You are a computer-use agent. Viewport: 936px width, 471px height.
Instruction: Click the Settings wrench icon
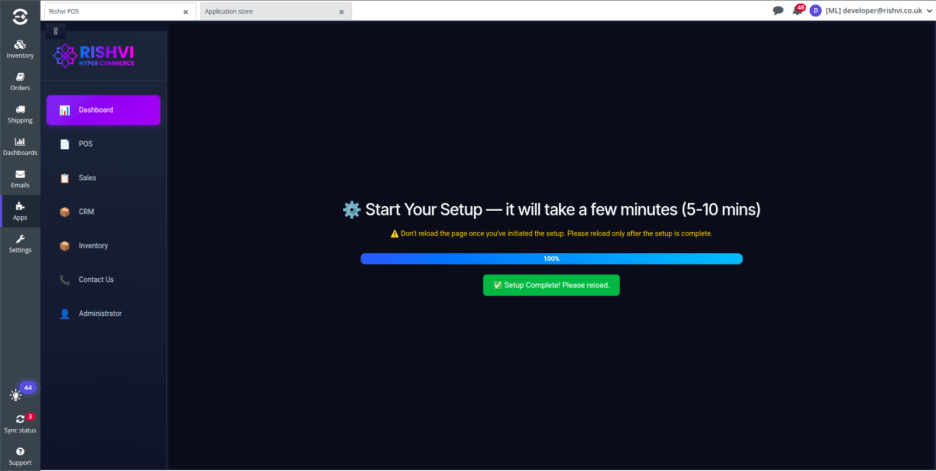click(x=20, y=243)
